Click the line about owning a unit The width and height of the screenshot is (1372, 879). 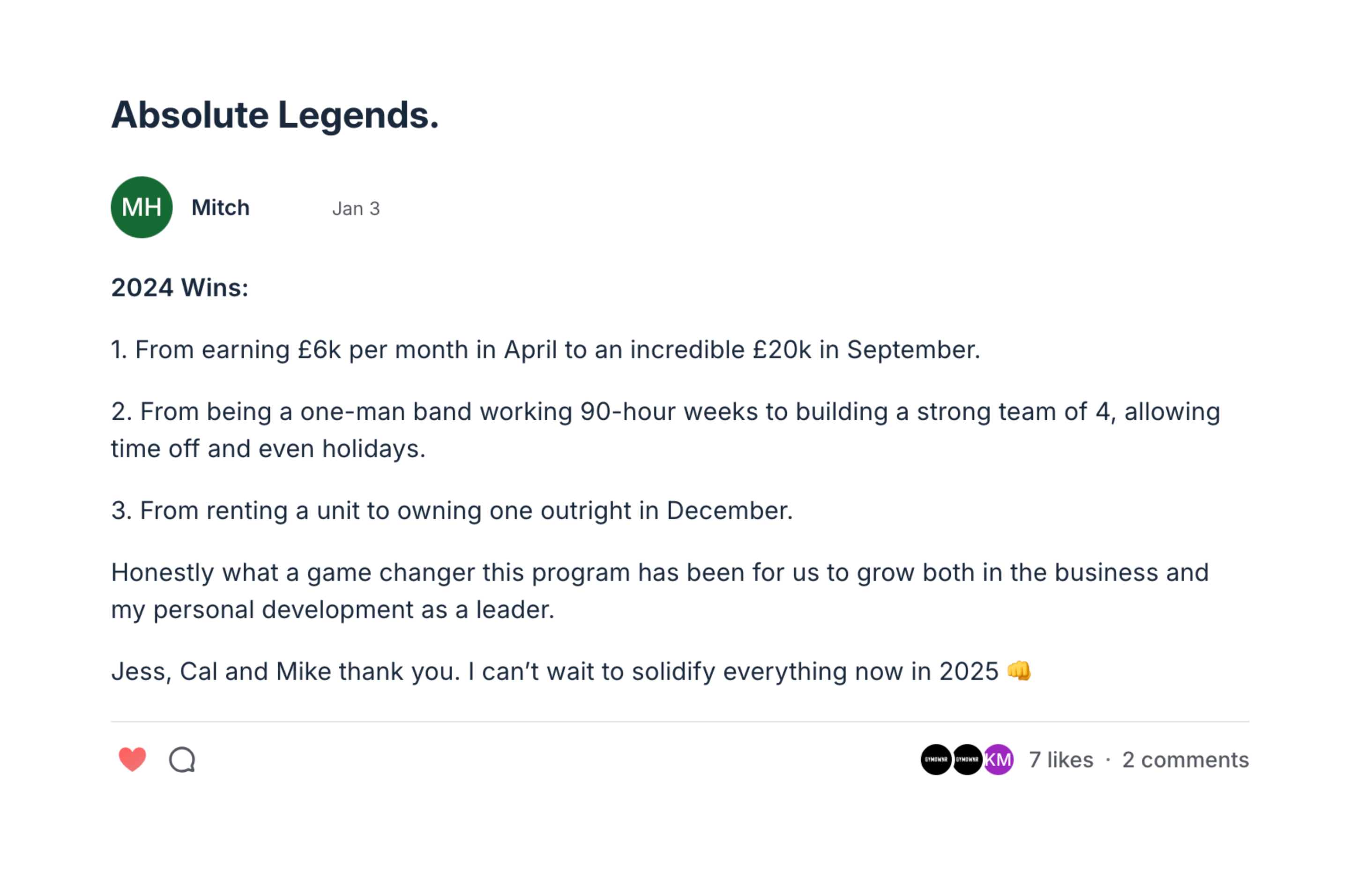(x=451, y=511)
